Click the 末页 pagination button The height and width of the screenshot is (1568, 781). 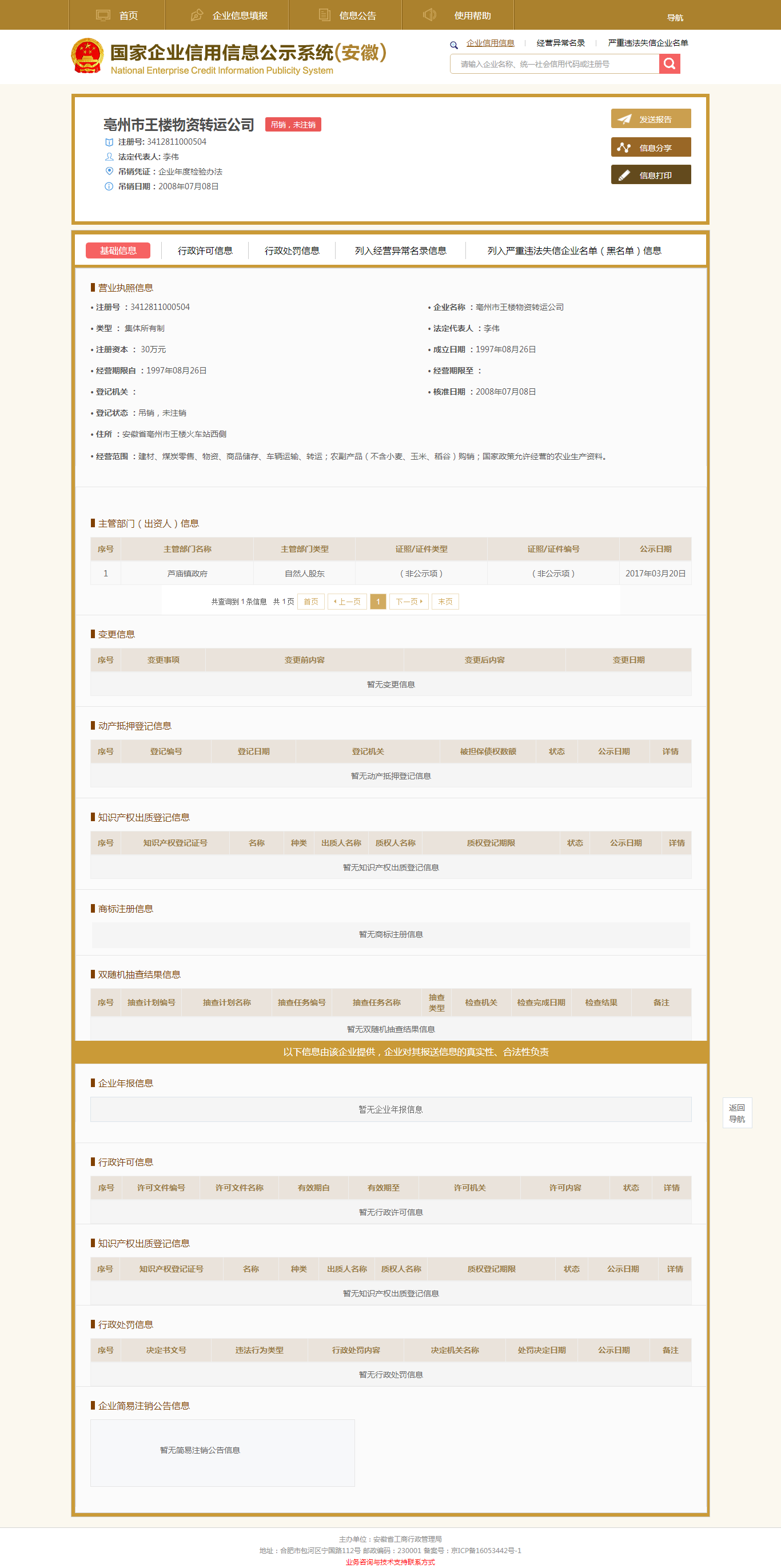pyautogui.click(x=445, y=602)
